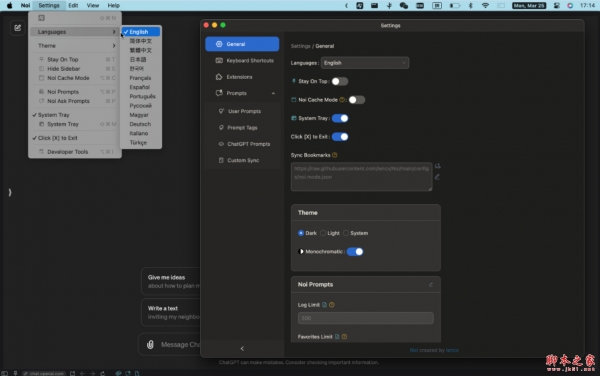
Task: Click the sidebar toggle icon in bottom status bar
Action: 5,373
